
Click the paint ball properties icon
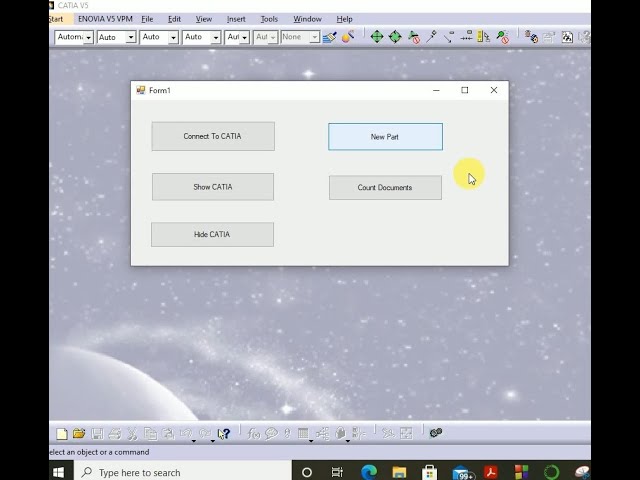click(x=348, y=37)
